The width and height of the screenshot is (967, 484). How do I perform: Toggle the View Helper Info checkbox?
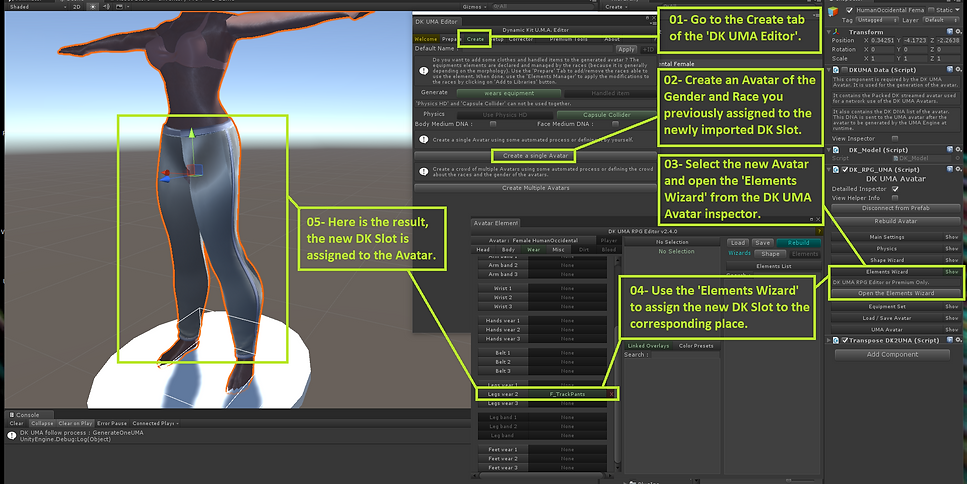(x=895, y=198)
